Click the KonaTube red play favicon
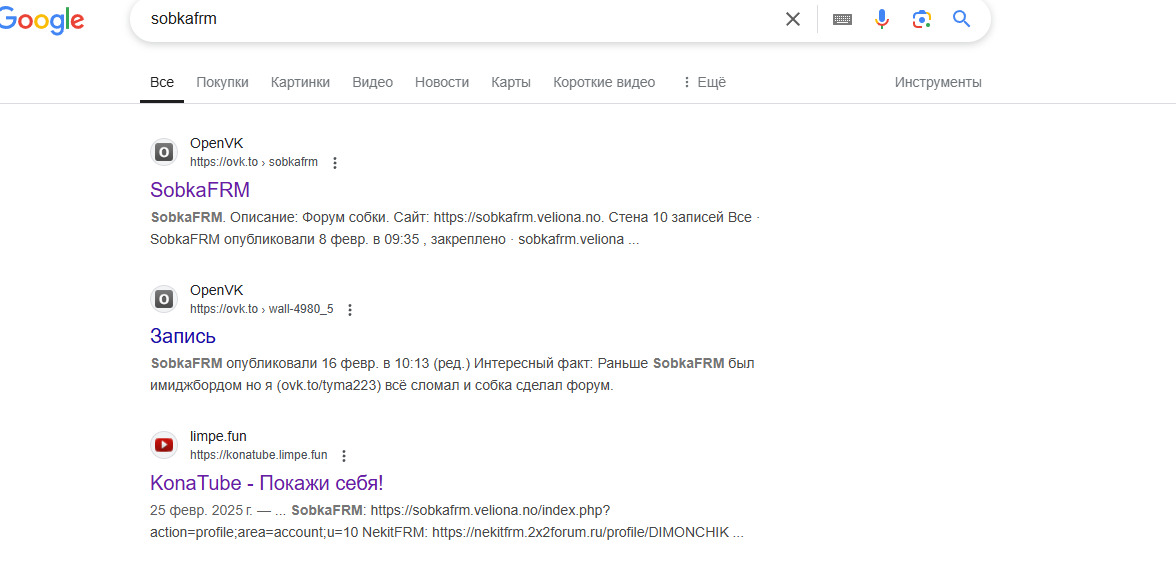Viewport: 1176px width, 573px height. (164, 445)
